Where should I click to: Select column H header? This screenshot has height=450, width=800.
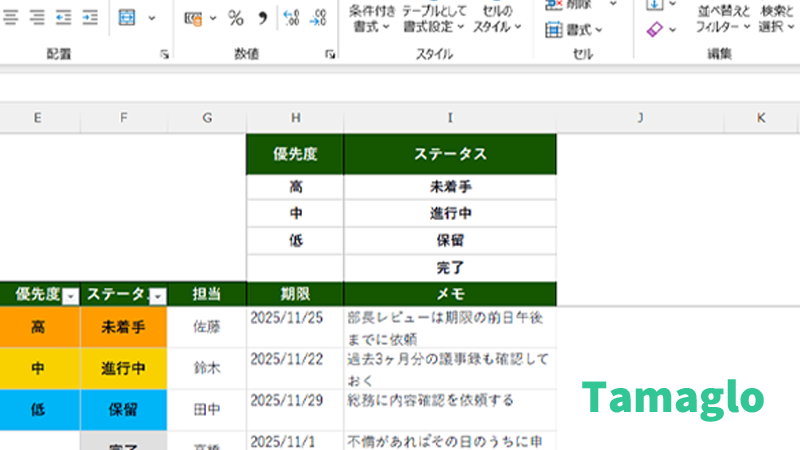tap(295, 118)
